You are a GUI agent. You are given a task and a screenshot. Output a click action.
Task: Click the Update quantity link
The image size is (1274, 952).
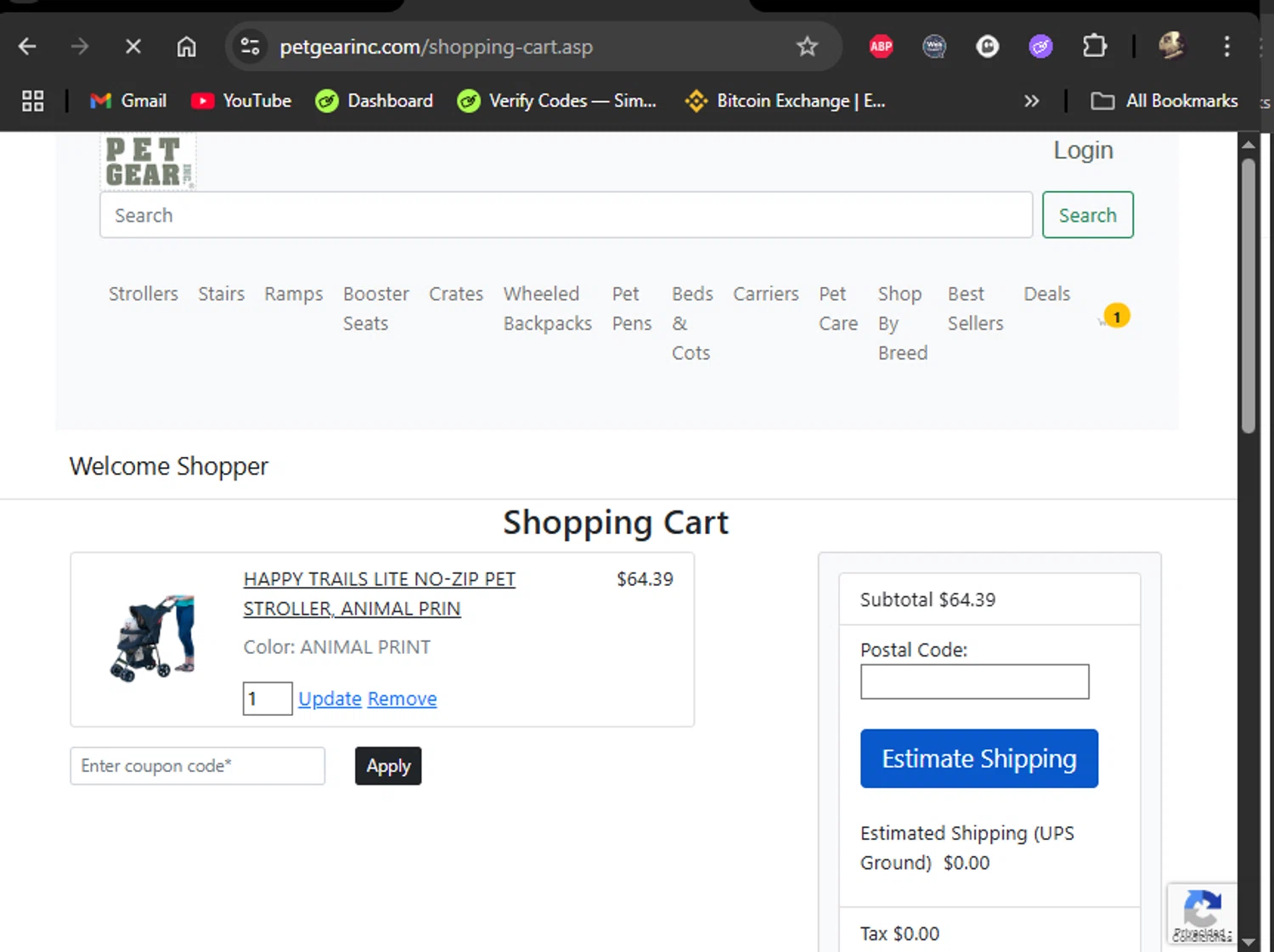[x=330, y=699]
